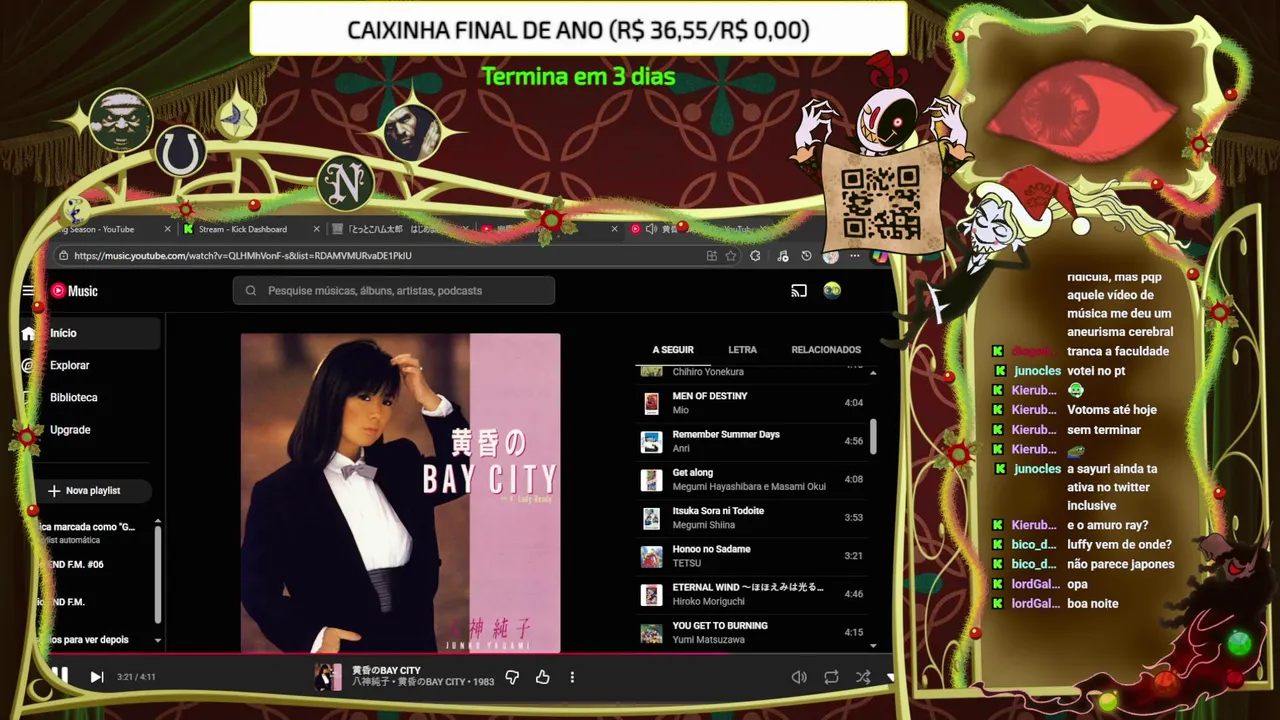The height and width of the screenshot is (720, 1280).
Task: Click the YOU GET TO BURNING thumbnail
Action: click(x=651, y=633)
